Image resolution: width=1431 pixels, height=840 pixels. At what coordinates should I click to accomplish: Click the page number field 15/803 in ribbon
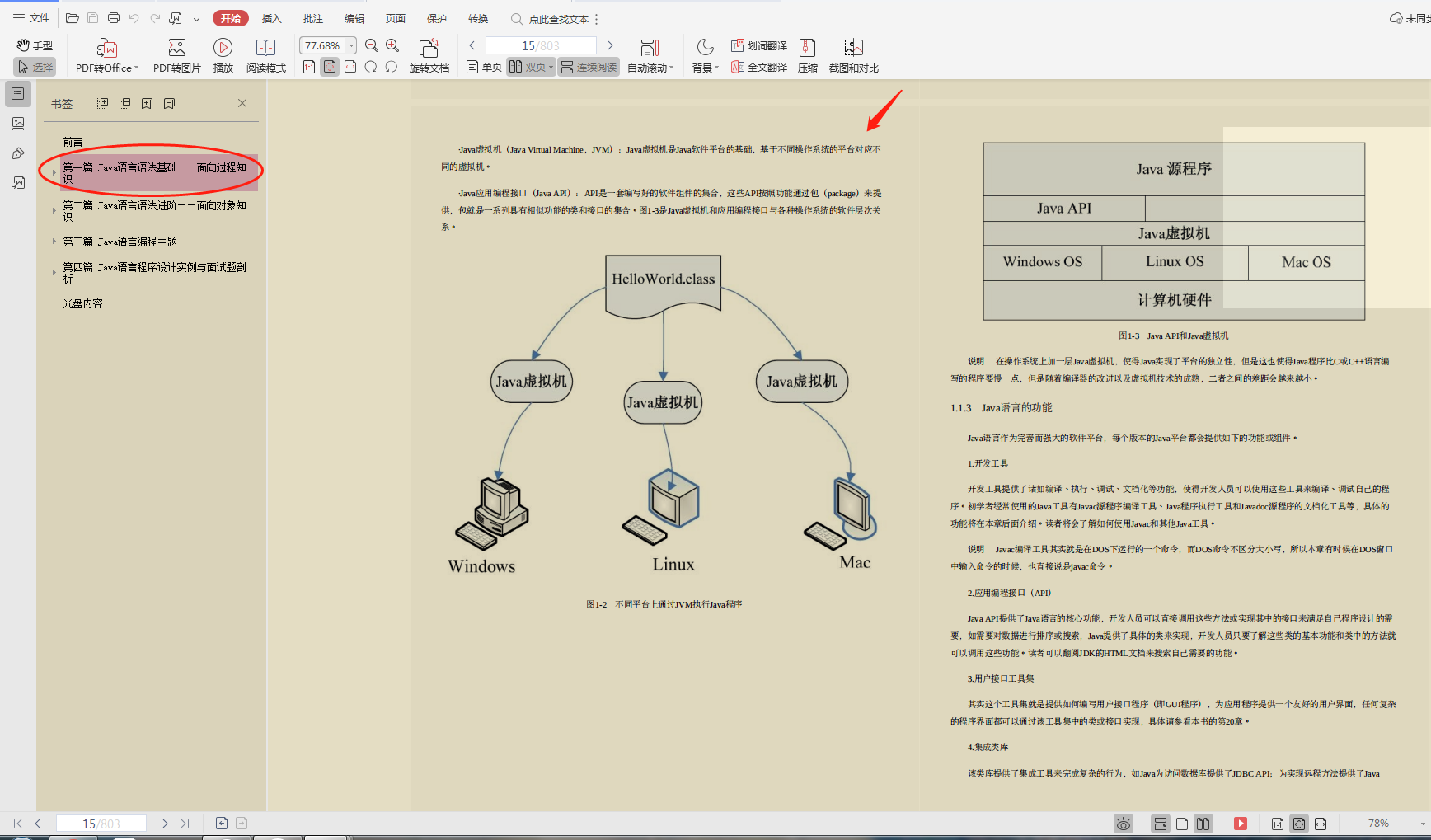tap(541, 46)
